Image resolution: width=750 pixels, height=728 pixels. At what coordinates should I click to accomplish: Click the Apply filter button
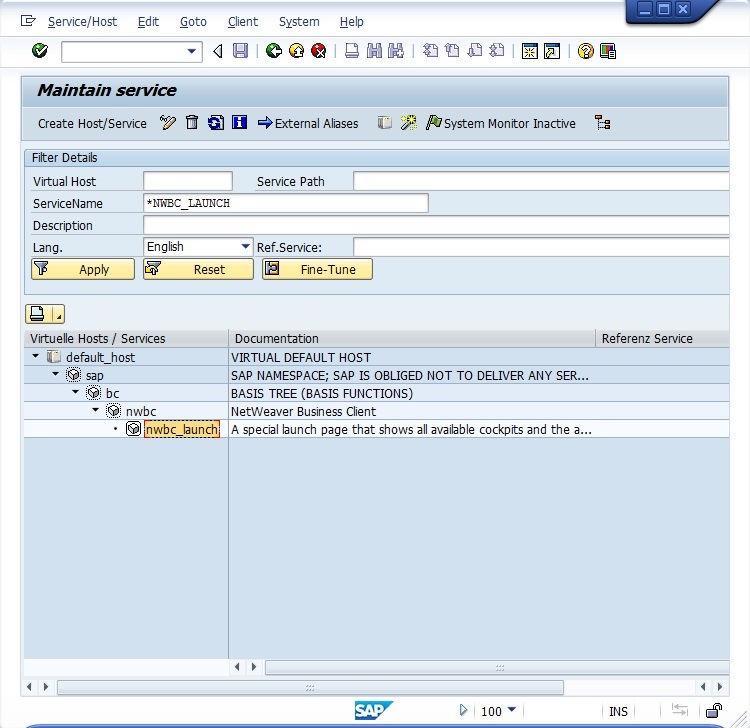point(83,269)
